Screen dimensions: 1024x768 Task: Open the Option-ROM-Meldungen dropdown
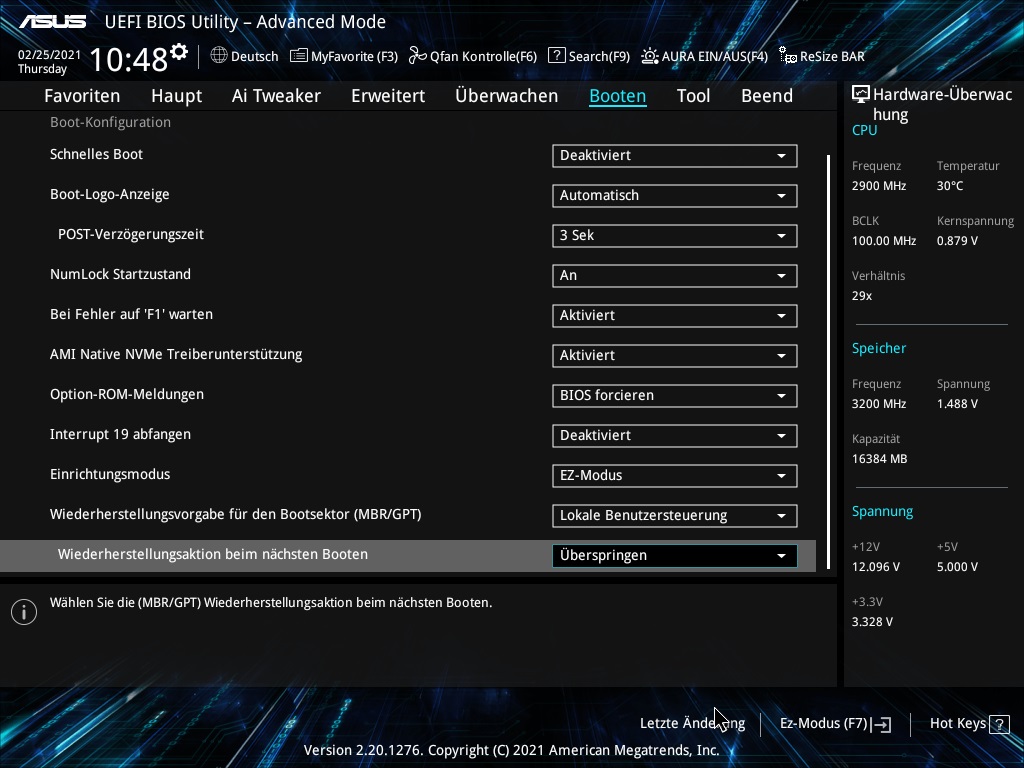(x=675, y=395)
